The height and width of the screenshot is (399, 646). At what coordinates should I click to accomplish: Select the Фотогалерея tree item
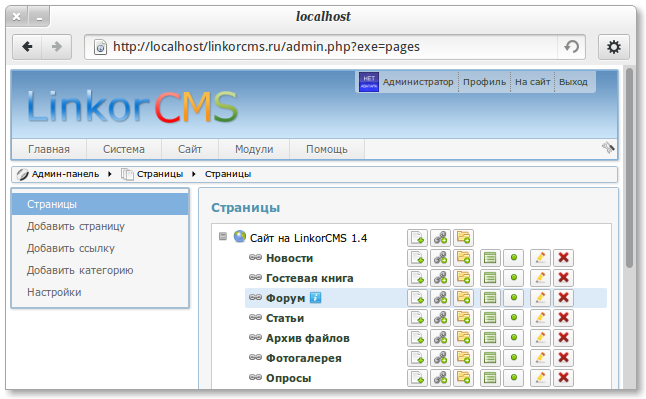[x=304, y=358]
